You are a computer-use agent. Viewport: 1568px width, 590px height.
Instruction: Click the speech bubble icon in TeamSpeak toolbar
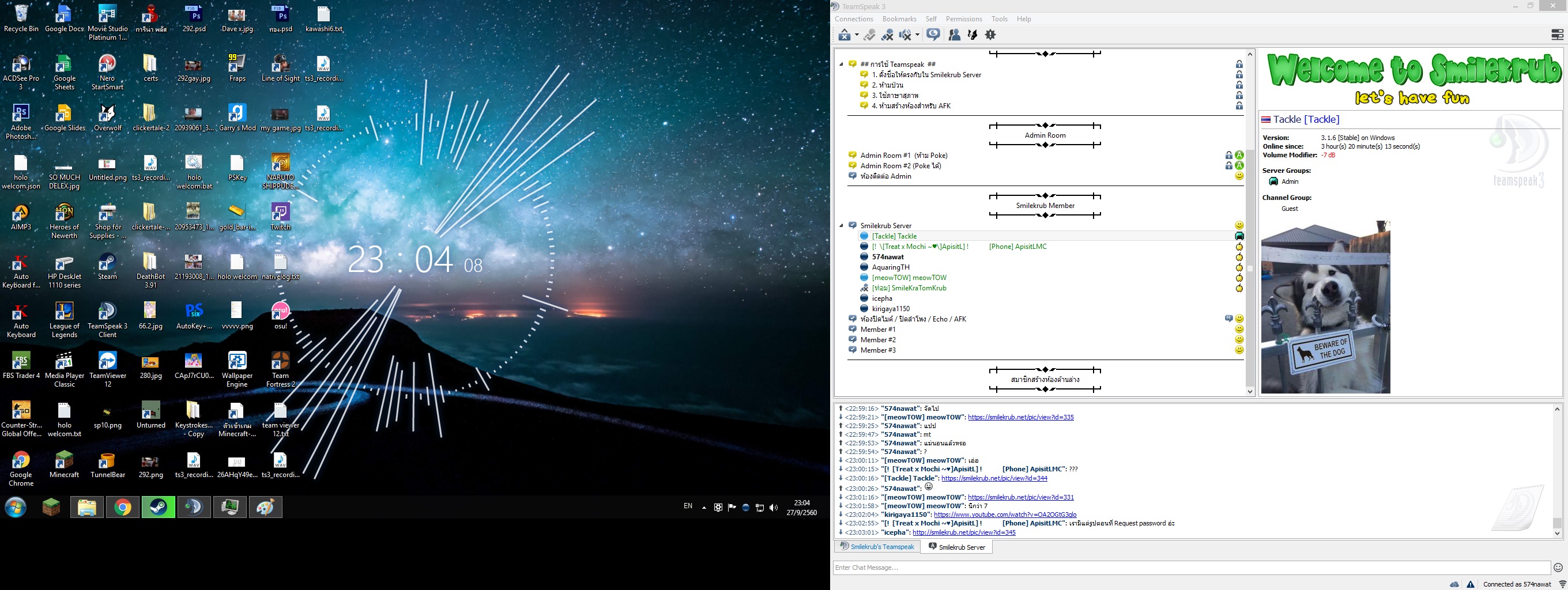coord(933,35)
